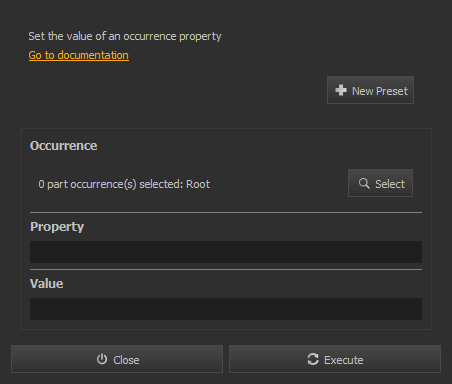Click the word 'Preset' on the New Preset button

[x=392, y=91]
